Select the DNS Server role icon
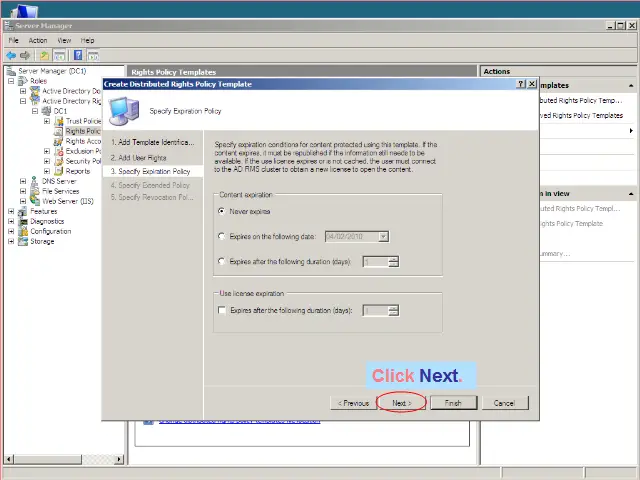Screen dimensions: 640x480 [x=35, y=181]
